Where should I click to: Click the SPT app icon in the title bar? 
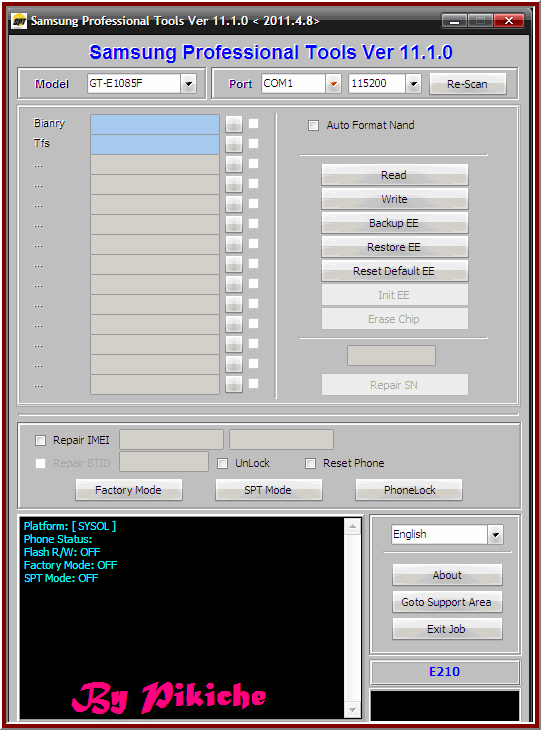(x=19, y=21)
